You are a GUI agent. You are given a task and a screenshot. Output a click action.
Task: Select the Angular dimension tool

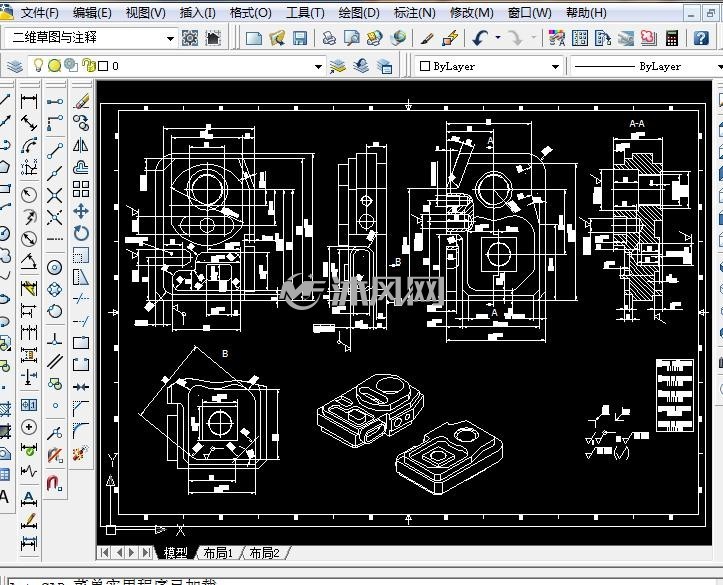pyautogui.click(x=29, y=261)
